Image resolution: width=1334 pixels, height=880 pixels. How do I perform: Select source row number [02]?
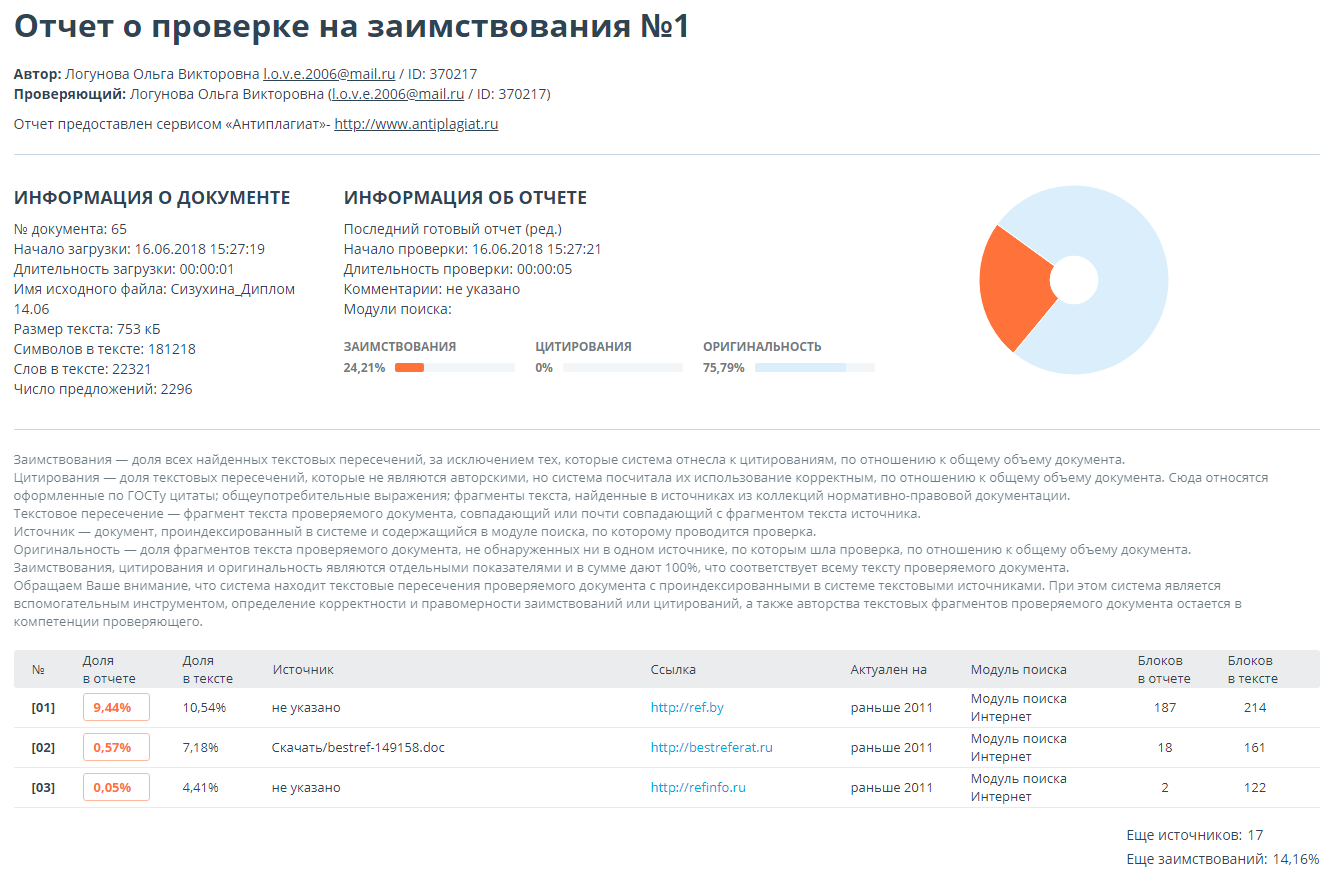(43, 748)
